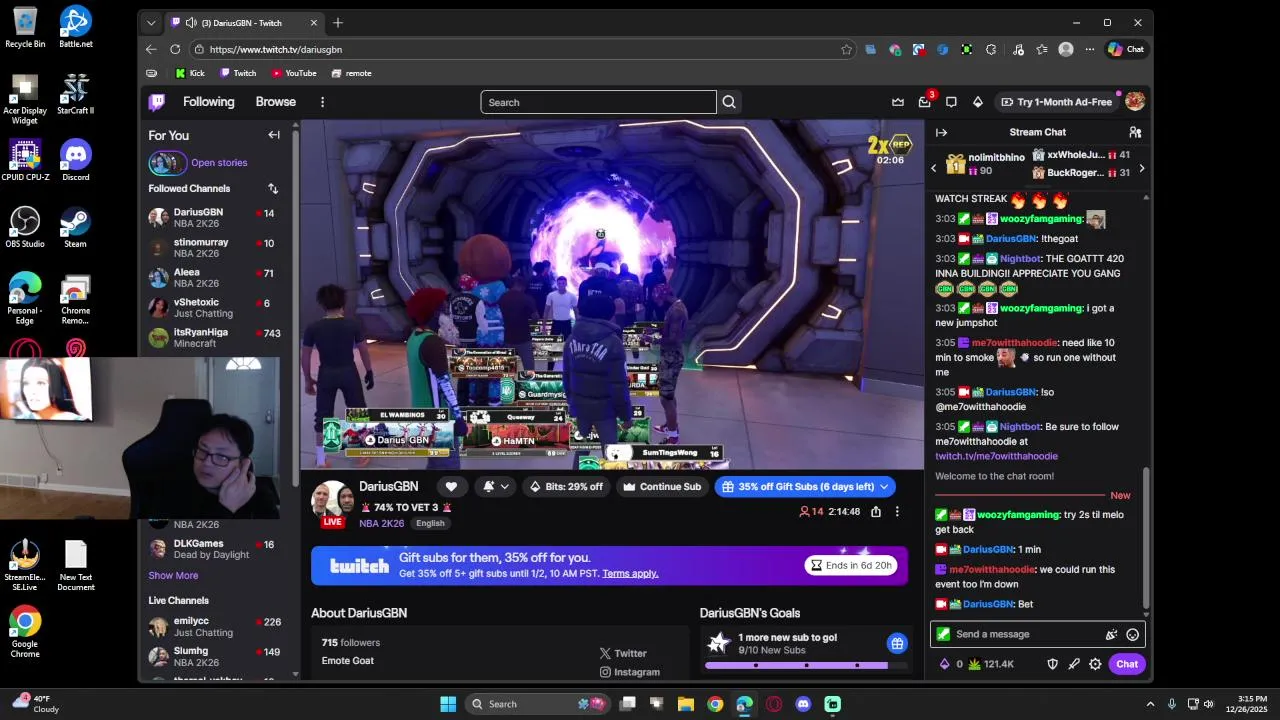
Task: Open stinomurray channel in sidebar
Action: [x=214, y=248]
